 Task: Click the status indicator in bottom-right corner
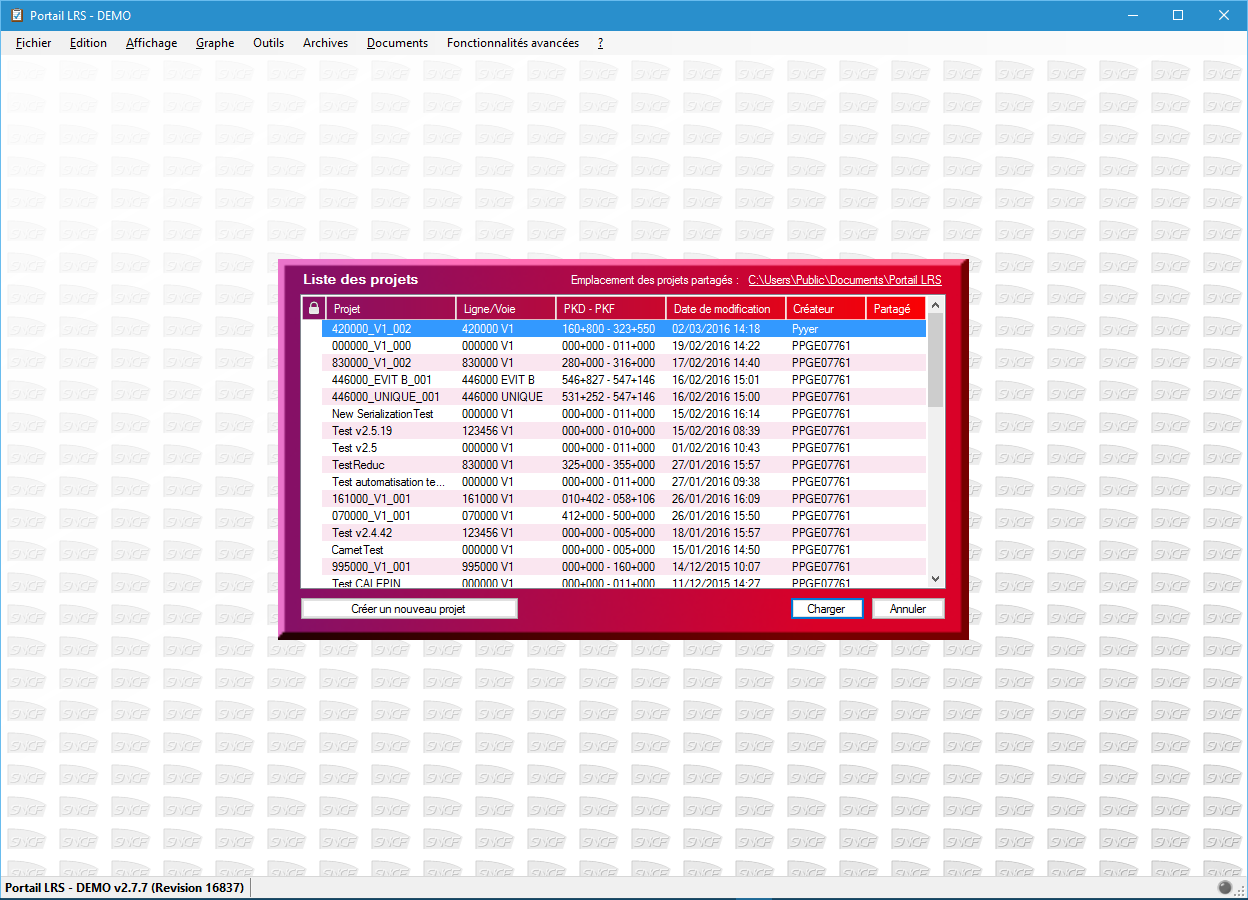1225,888
